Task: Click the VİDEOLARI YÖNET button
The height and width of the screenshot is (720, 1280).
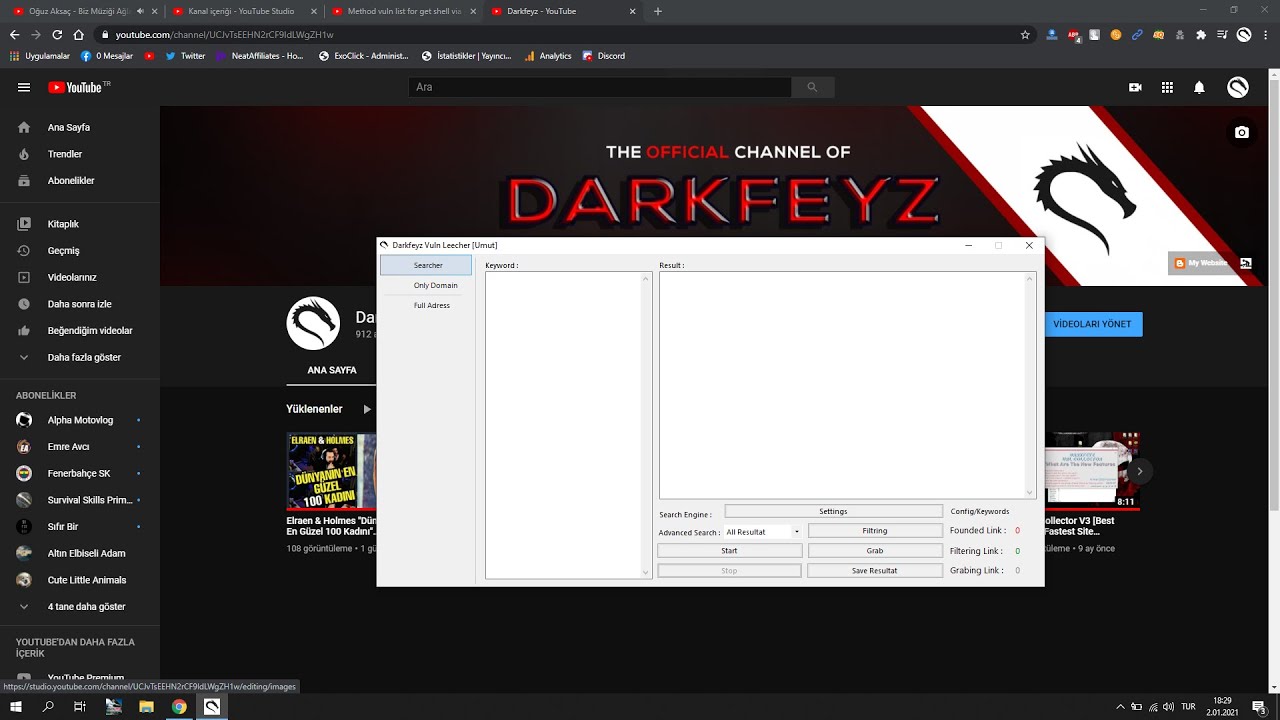Action: tap(1092, 324)
